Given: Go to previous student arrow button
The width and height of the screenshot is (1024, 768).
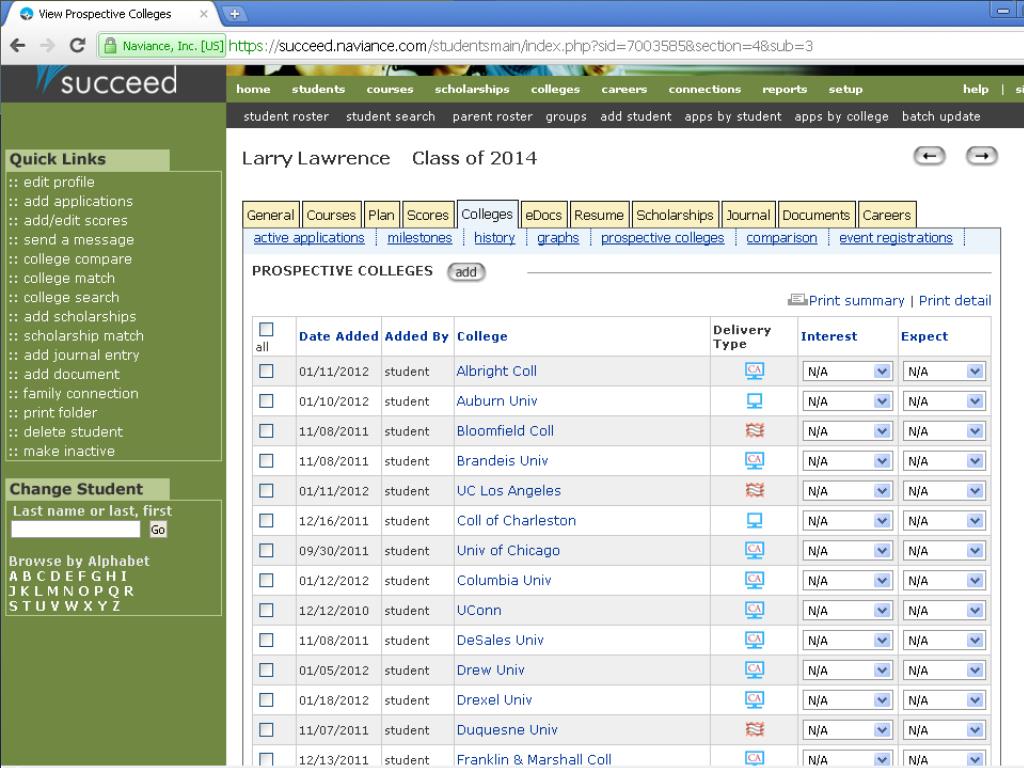Looking at the screenshot, I should [929, 156].
